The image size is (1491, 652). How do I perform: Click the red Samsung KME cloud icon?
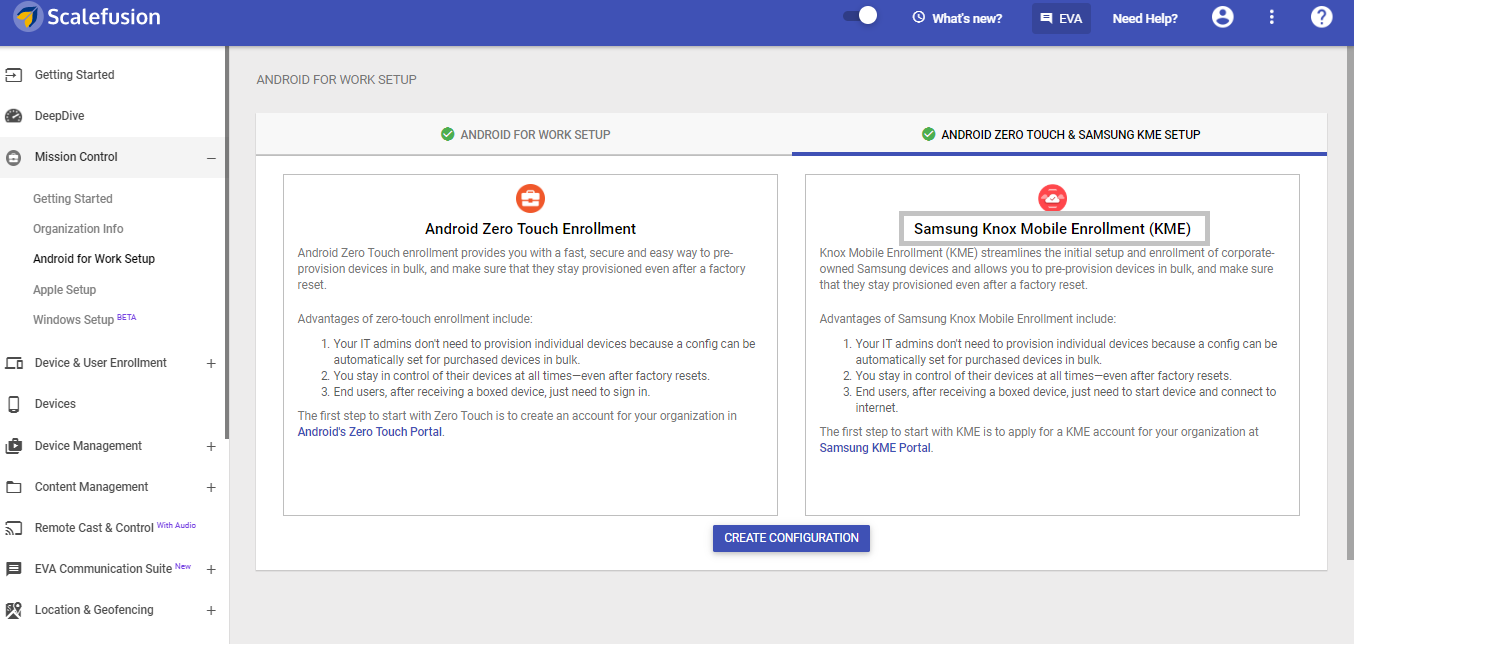1053,198
